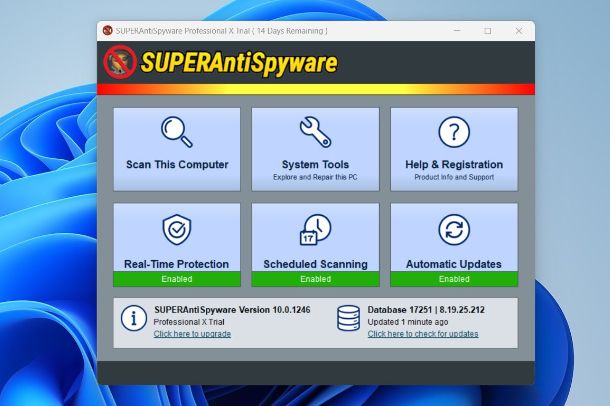
Task: Click the magnifying glass scan icon
Action: (177, 132)
